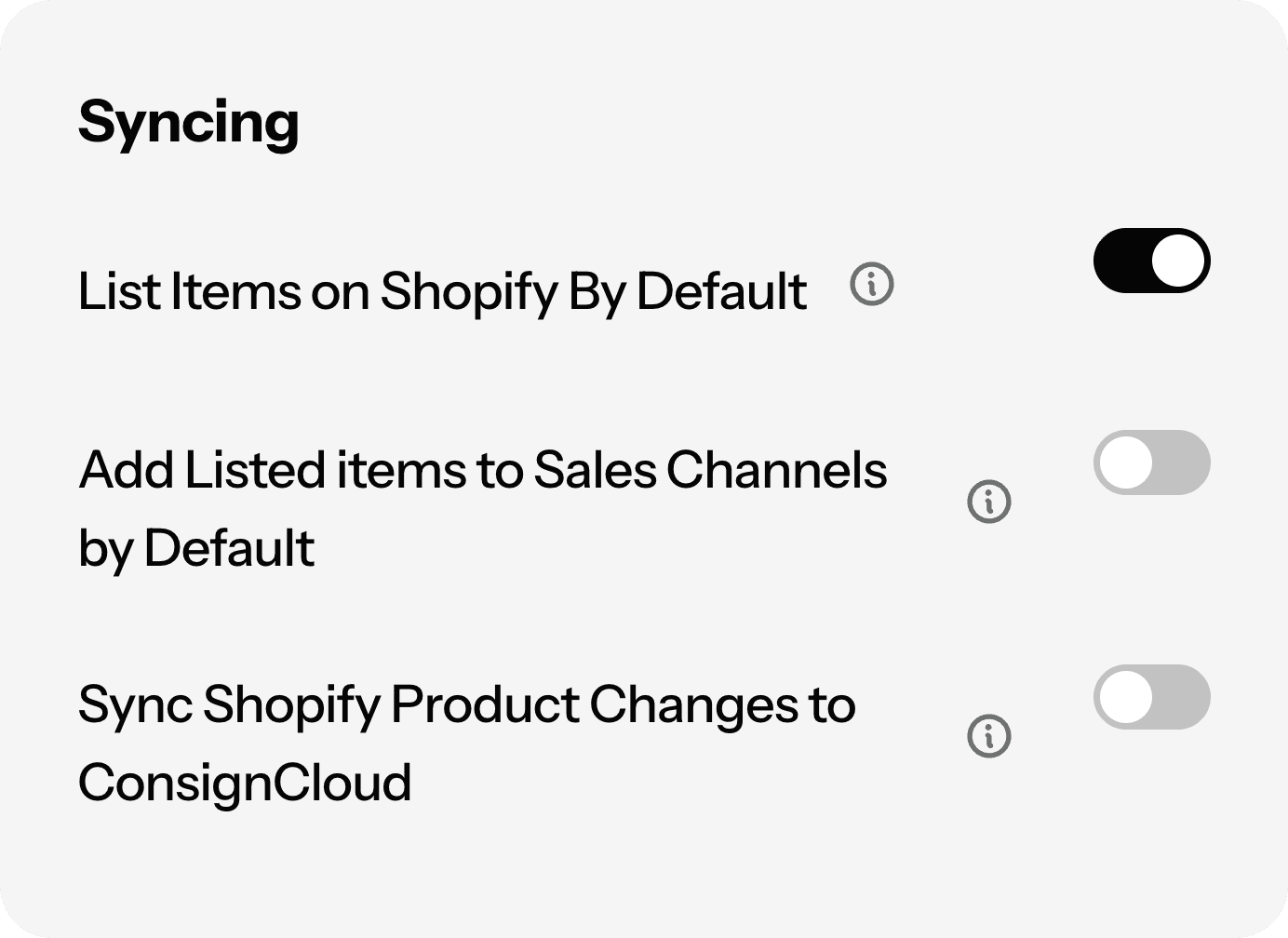Enable Add Listed items to Sales Channels
Viewport: 1288px width, 938px height.
click(x=1152, y=462)
